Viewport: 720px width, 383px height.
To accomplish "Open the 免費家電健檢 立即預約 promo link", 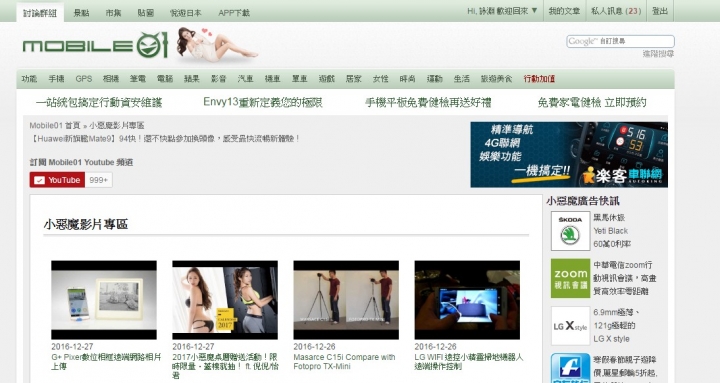I will click(x=592, y=102).
